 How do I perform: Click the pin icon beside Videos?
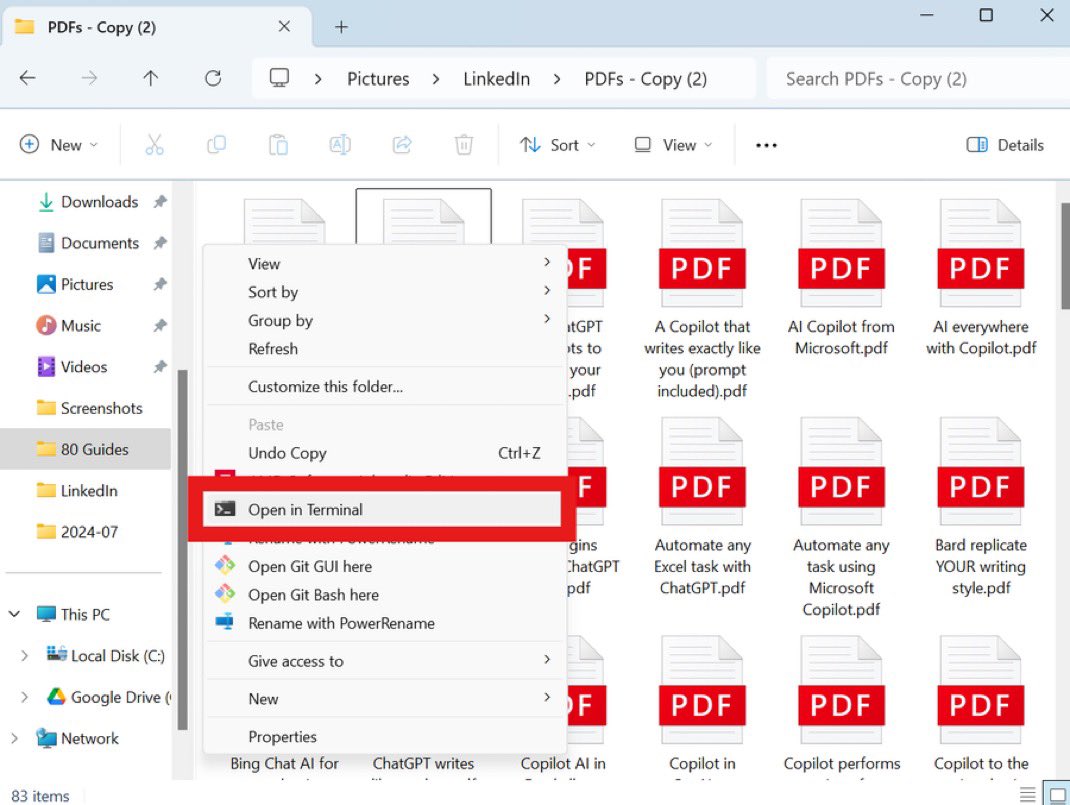coord(160,366)
